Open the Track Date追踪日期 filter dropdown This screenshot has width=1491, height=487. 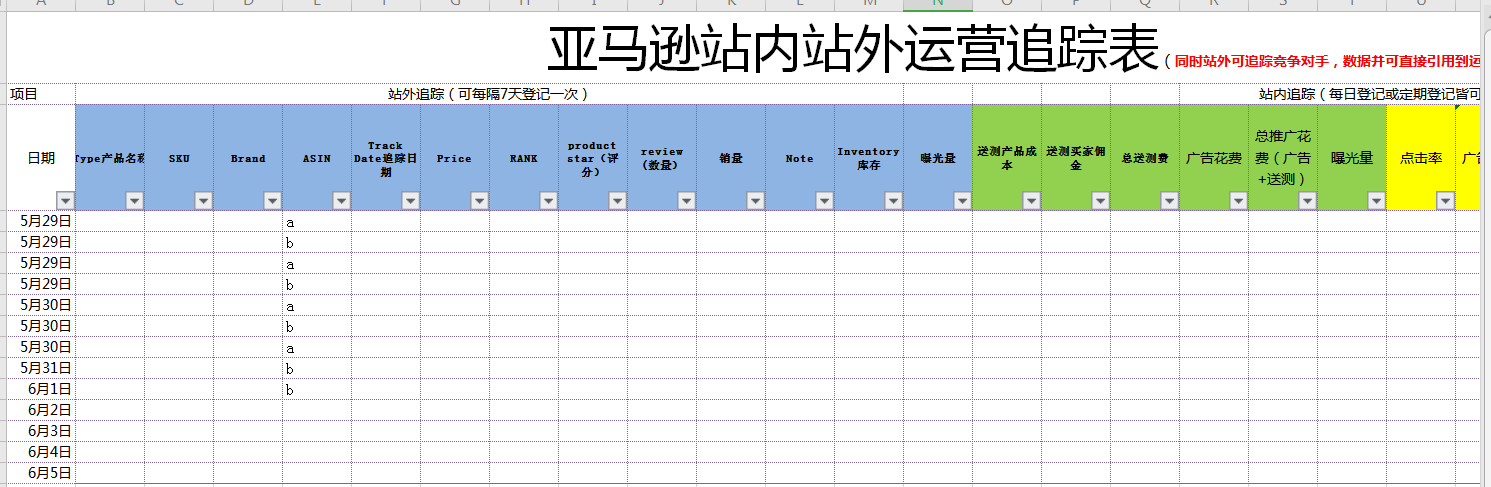(410, 200)
